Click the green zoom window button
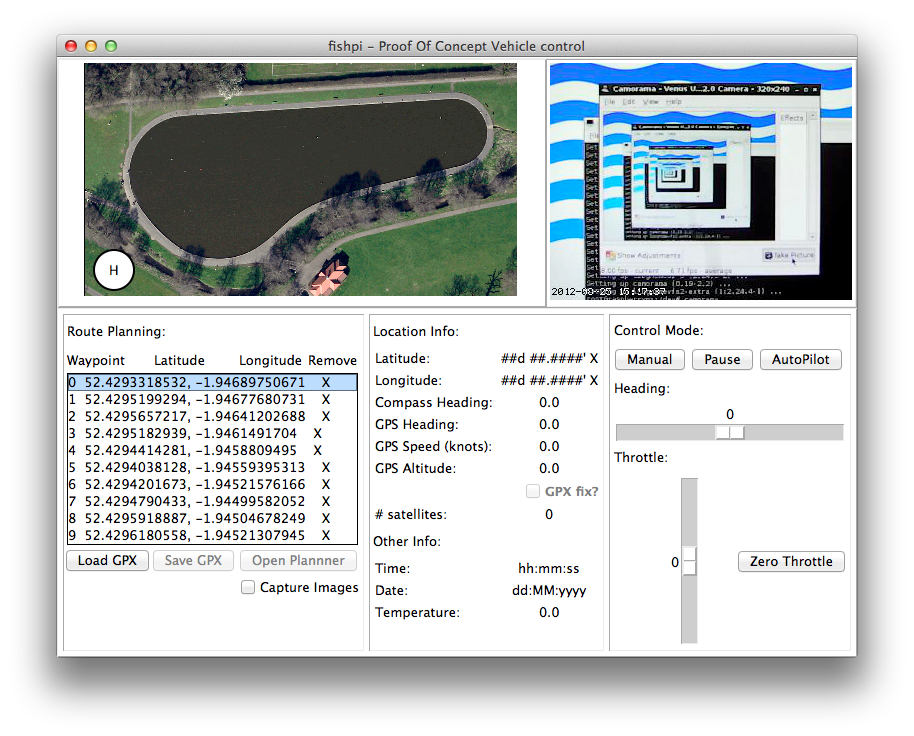Viewport: 914px width, 736px height. click(x=111, y=46)
